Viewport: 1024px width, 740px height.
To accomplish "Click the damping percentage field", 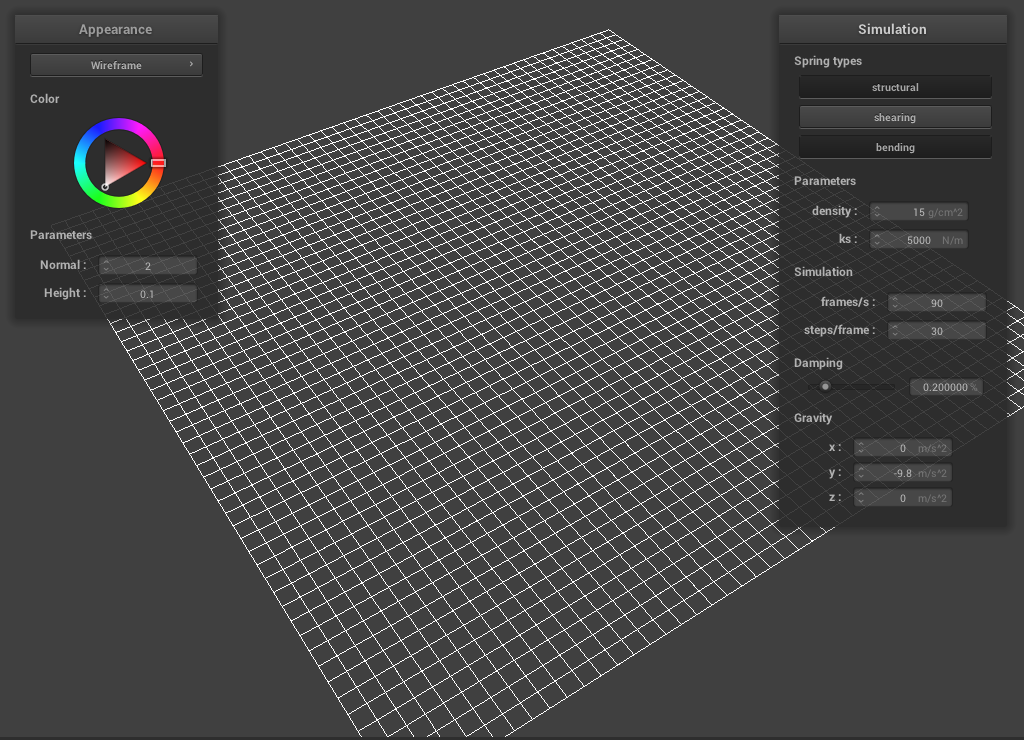I will 946,387.
